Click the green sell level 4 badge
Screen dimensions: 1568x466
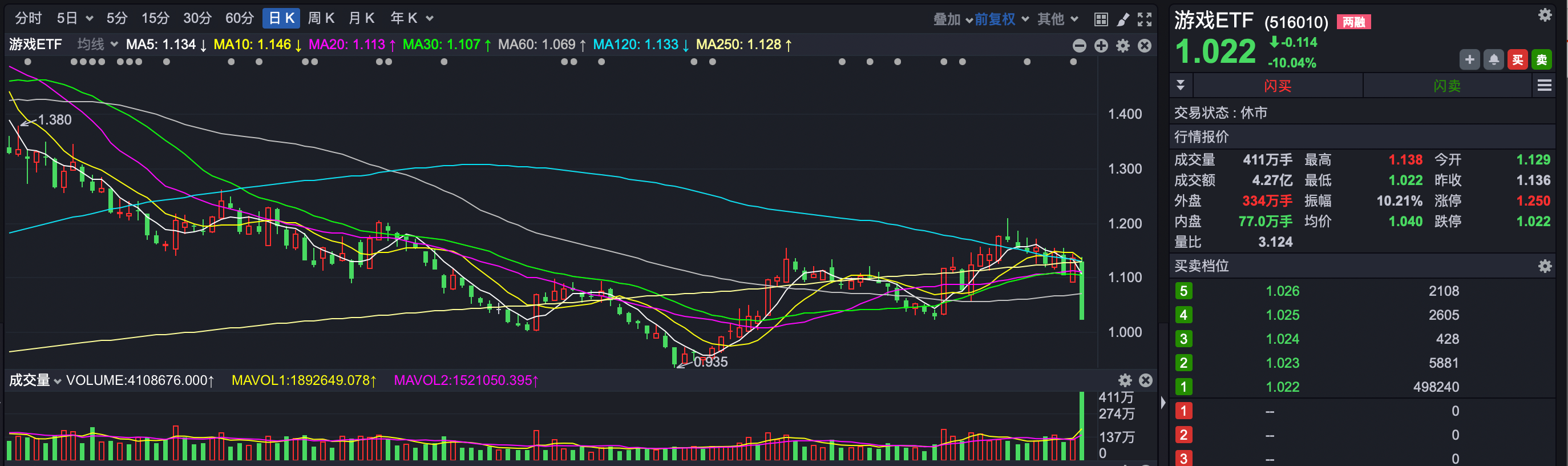pos(1183,315)
